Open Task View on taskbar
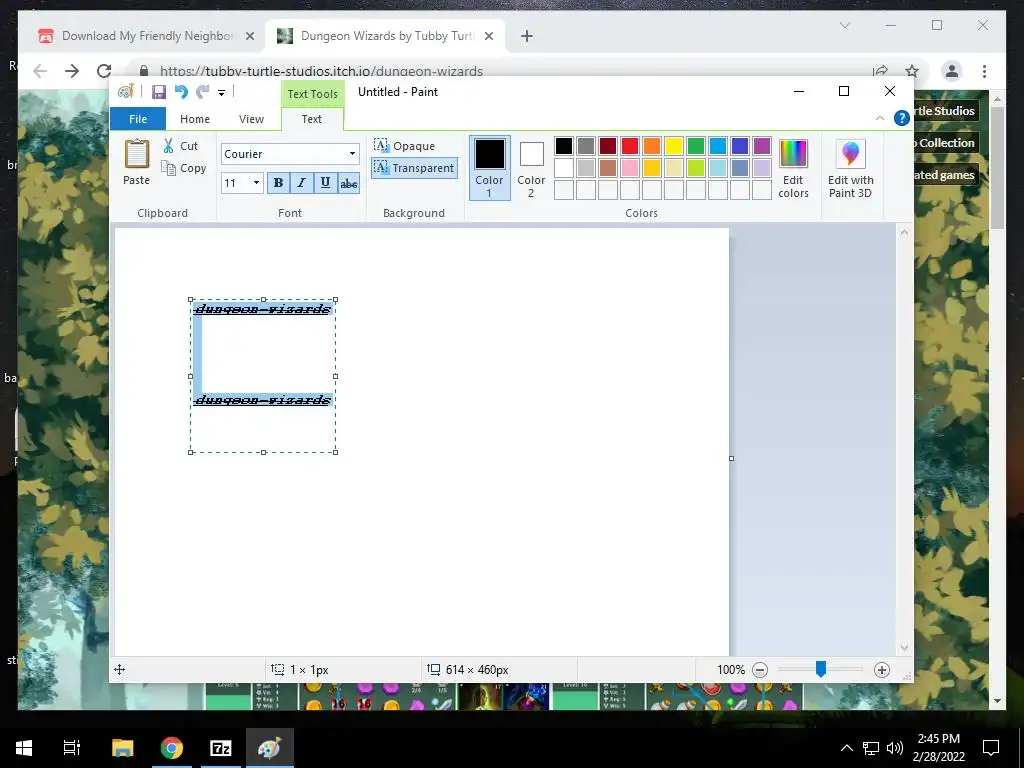The height and width of the screenshot is (768, 1024). tap(72, 748)
